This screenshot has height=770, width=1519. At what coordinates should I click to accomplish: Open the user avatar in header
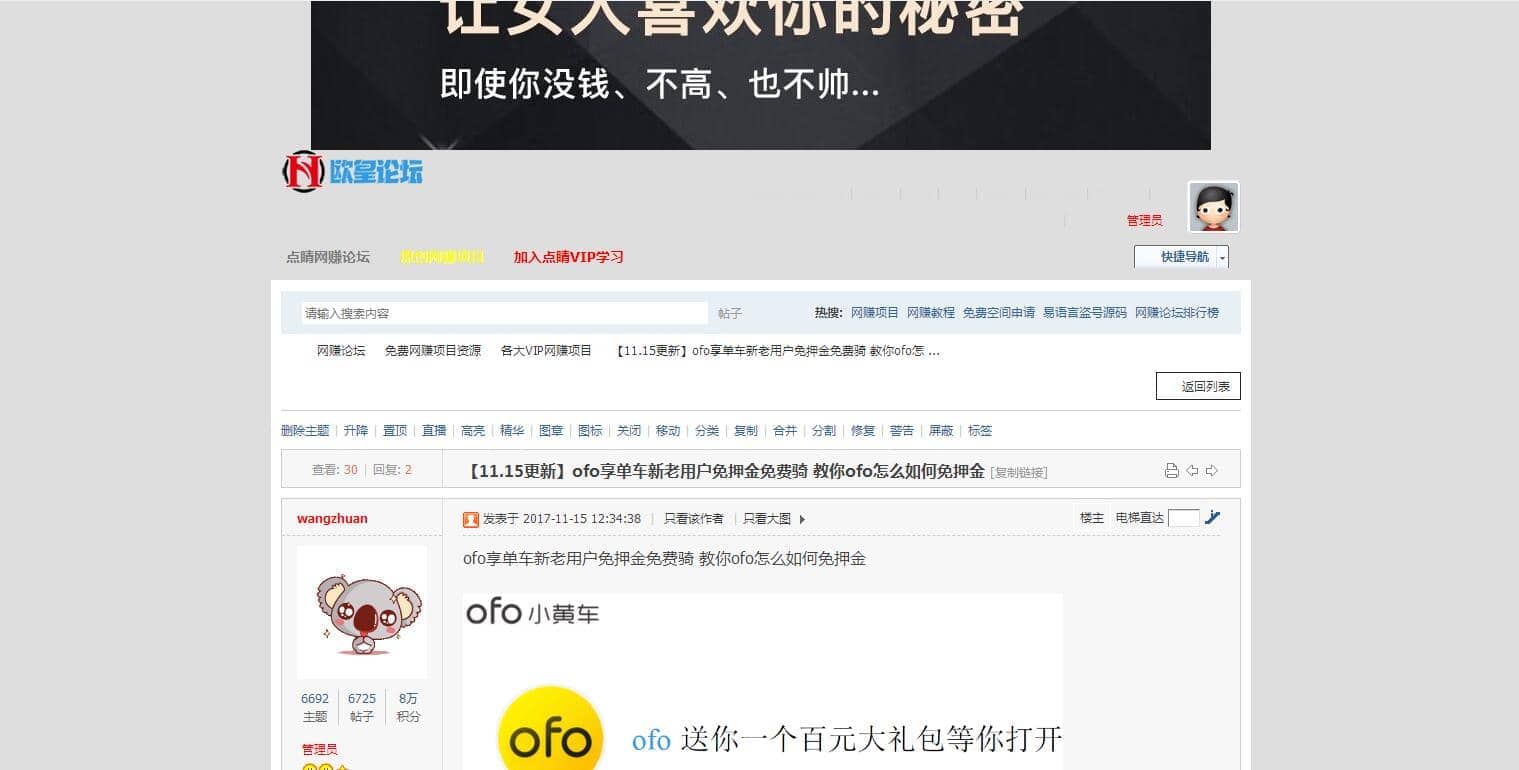(1213, 207)
